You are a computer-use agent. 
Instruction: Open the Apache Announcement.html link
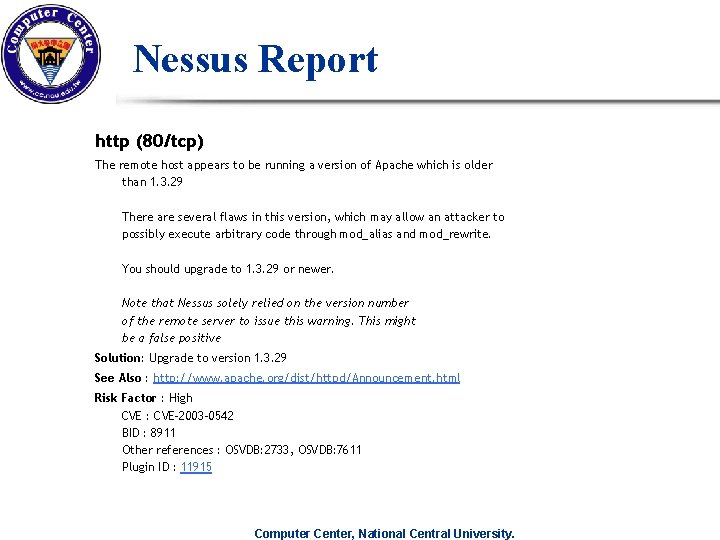(x=306, y=378)
